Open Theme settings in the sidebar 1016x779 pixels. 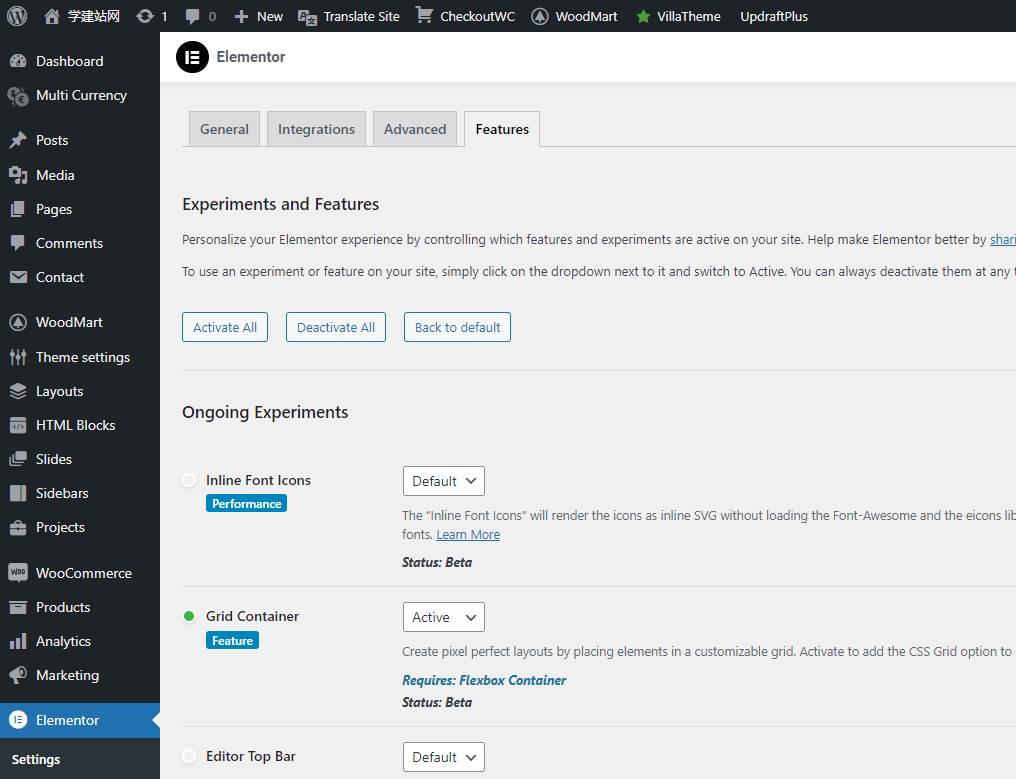pyautogui.click(x=82, y=357)
